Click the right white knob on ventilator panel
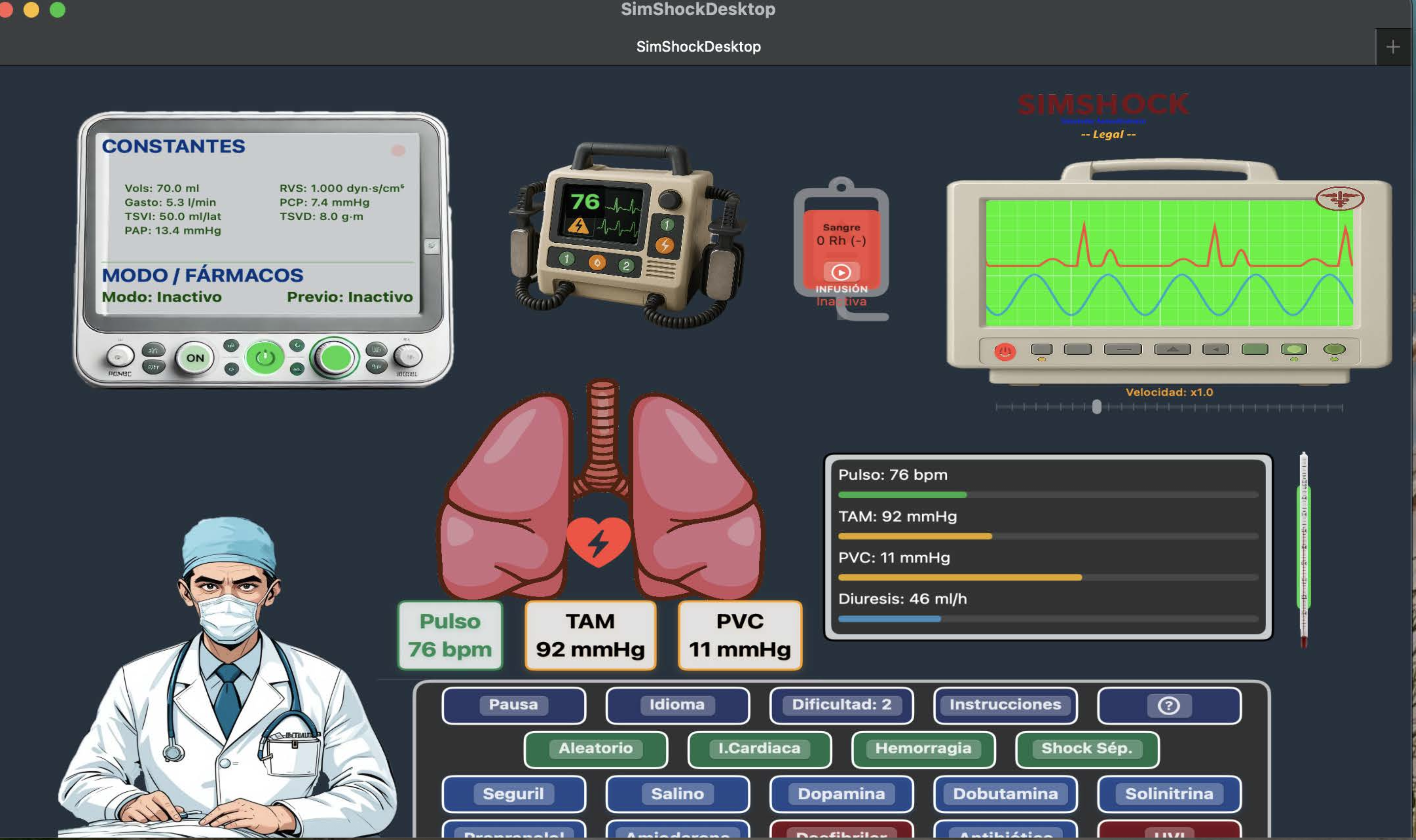This screenshot has height=840, width=1416. click(408, 357)
